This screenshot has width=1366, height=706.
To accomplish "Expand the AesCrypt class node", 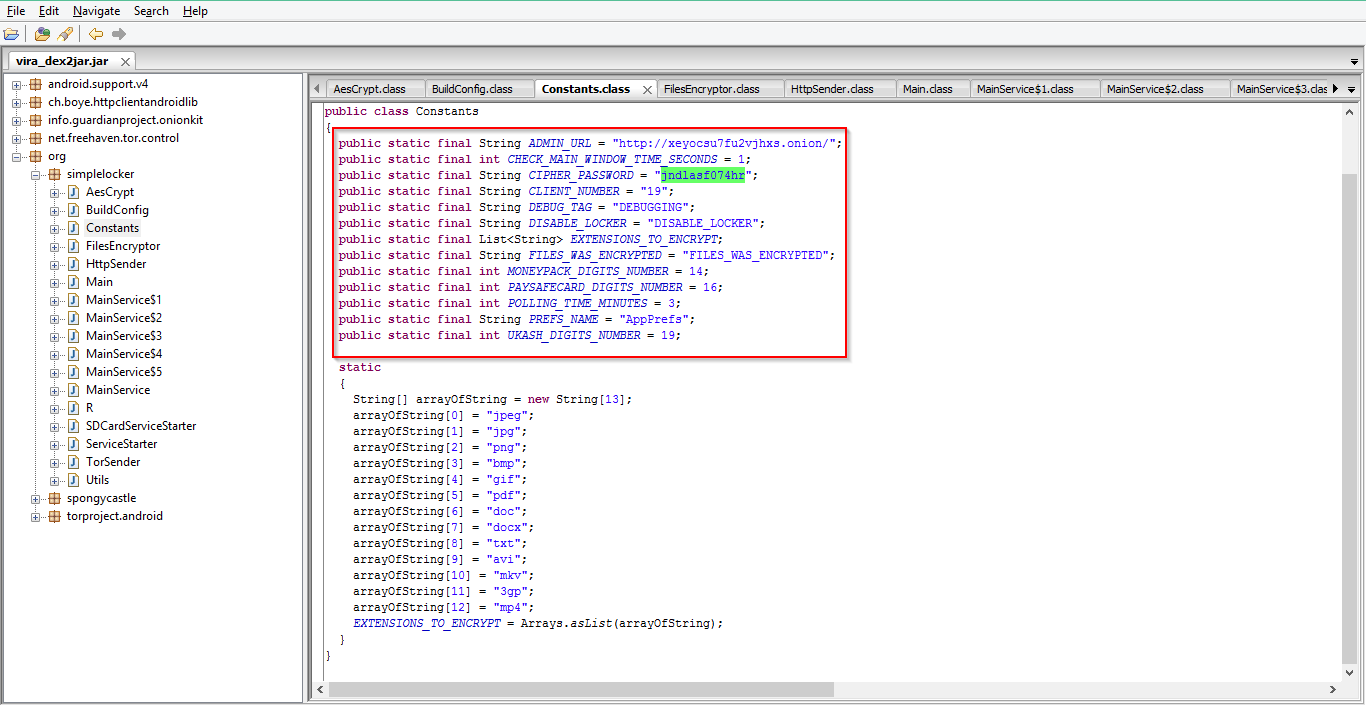I will point(55,192).
